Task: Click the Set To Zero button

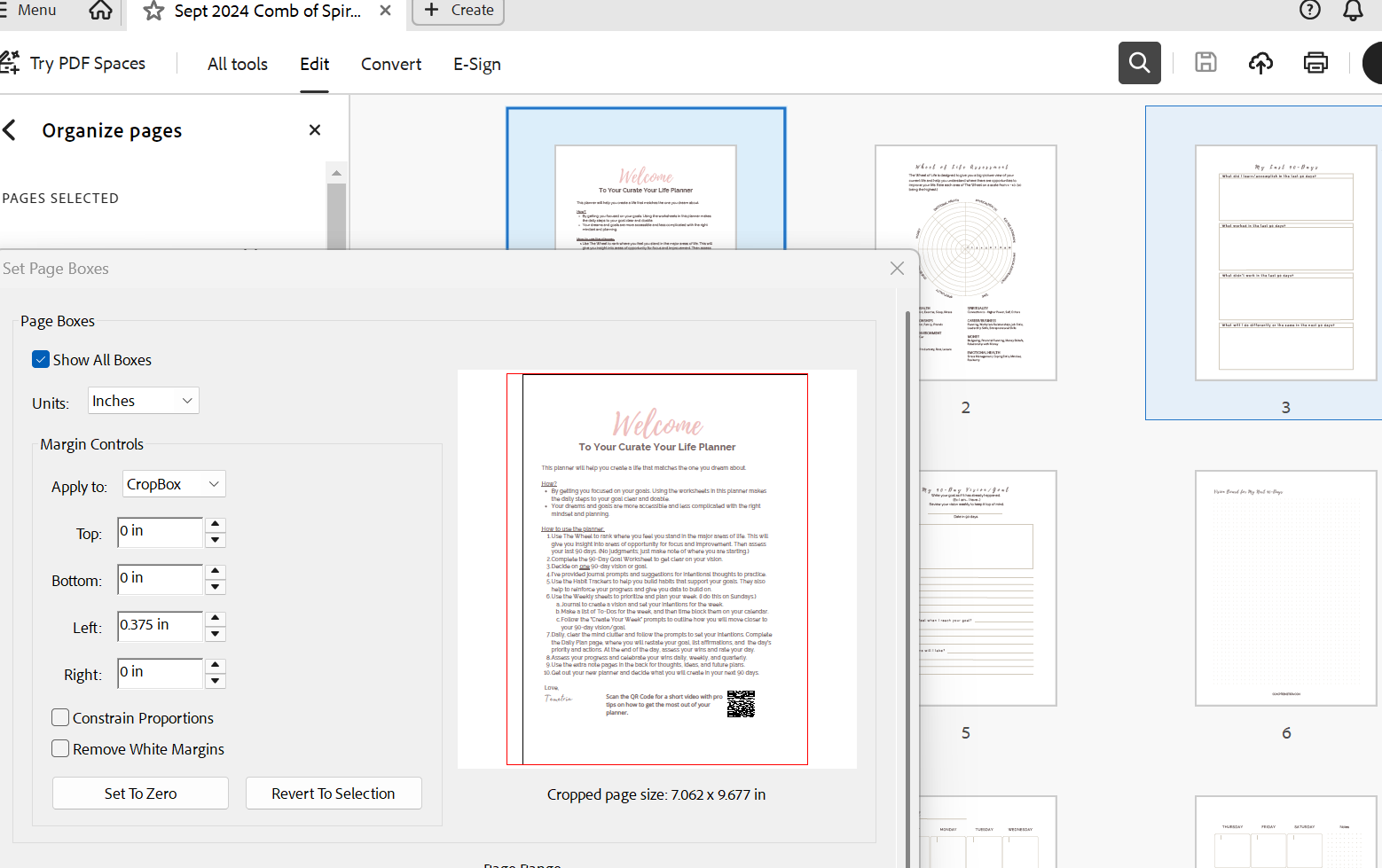Action: pos(140,794)
